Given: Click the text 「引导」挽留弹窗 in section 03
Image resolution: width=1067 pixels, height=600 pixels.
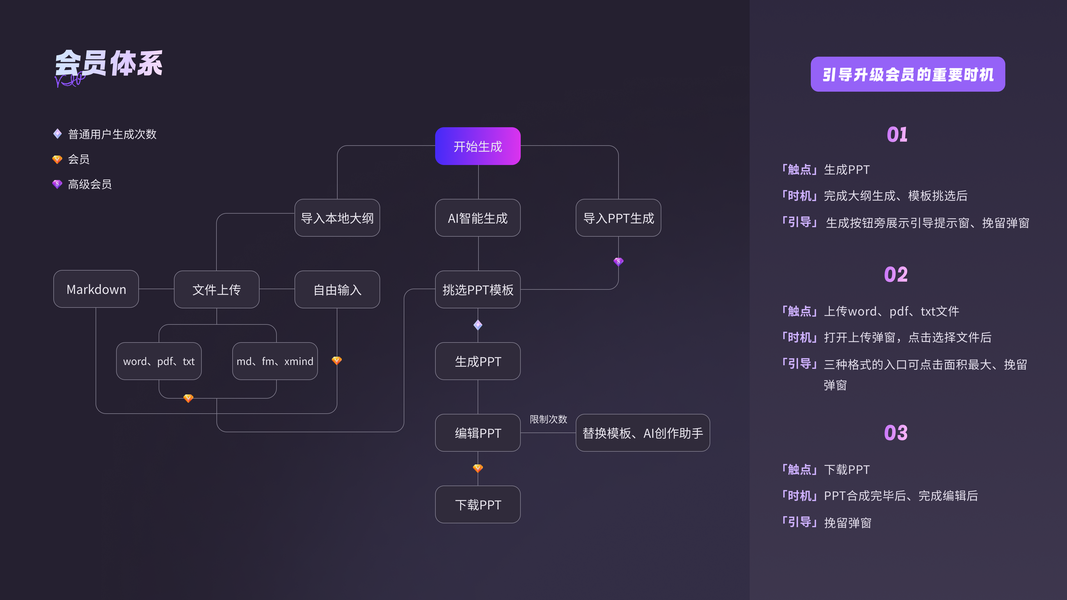Looking at the screenshot, I should click(827, 522).
